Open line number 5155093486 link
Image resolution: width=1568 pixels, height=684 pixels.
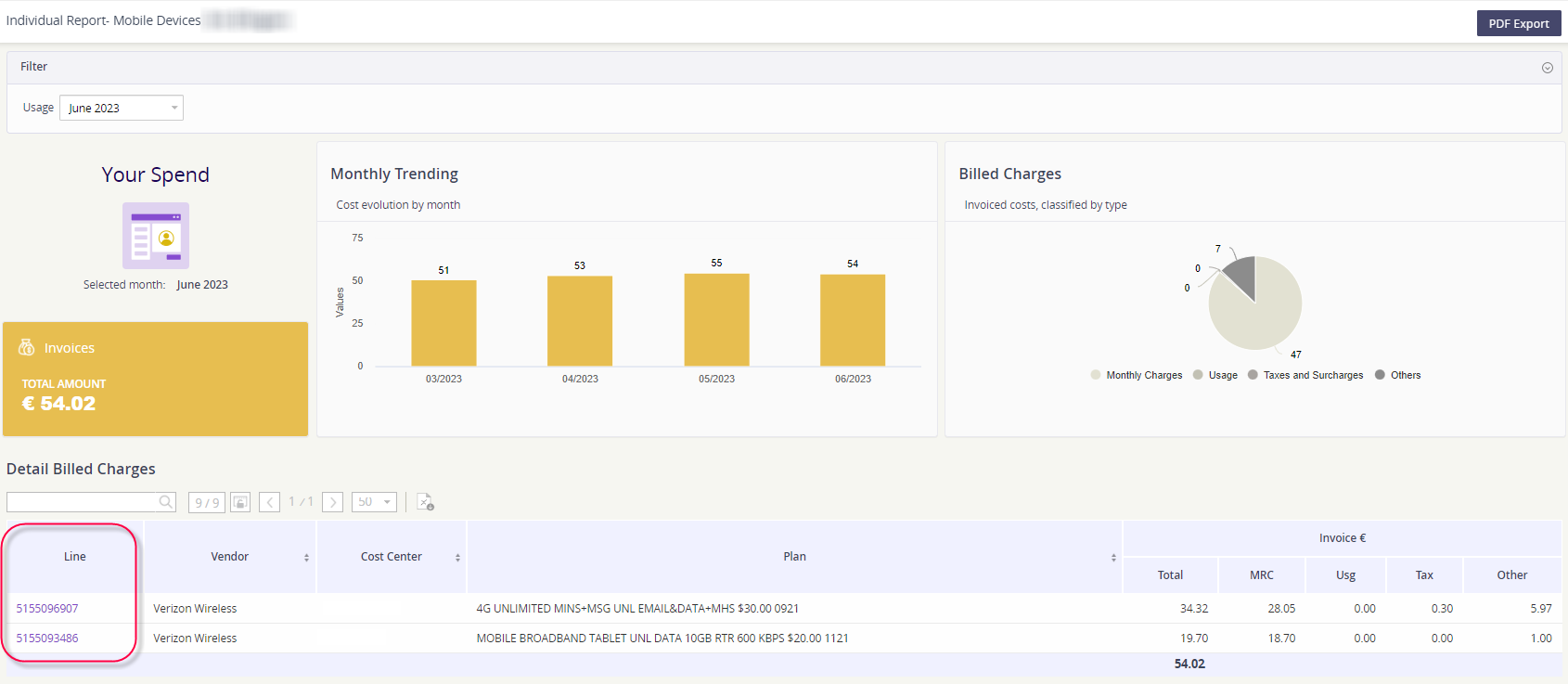point(47,639)
